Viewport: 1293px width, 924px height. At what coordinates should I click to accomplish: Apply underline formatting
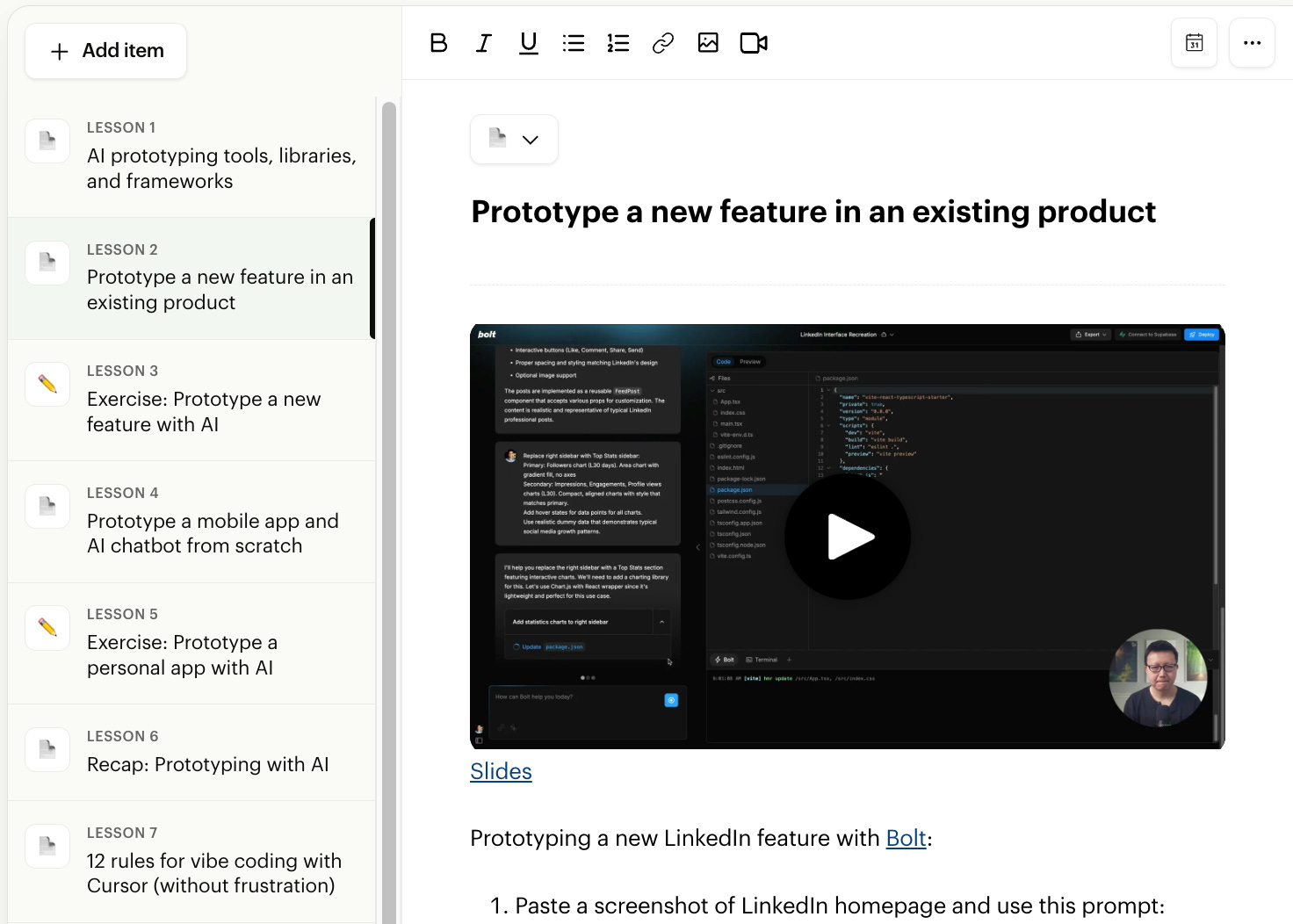[528, 43]
